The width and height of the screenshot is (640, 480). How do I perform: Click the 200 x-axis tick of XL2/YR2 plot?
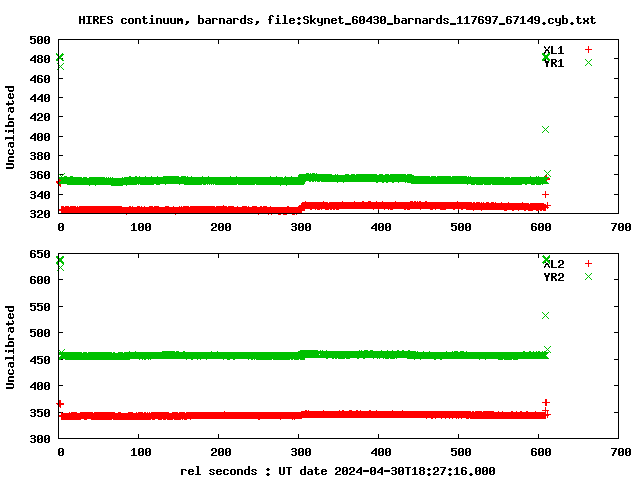coord(221,452)
